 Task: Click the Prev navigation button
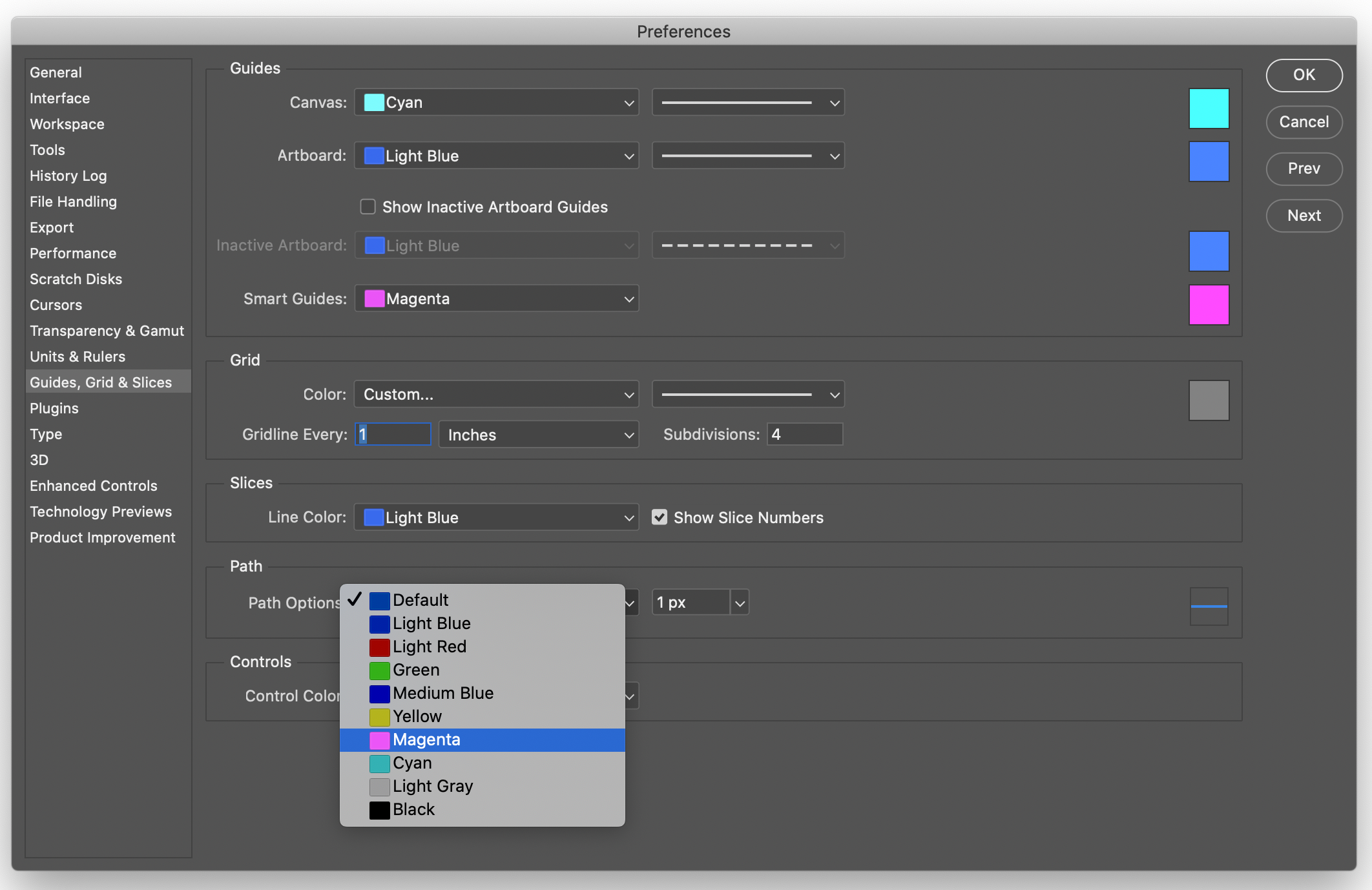1305,167
